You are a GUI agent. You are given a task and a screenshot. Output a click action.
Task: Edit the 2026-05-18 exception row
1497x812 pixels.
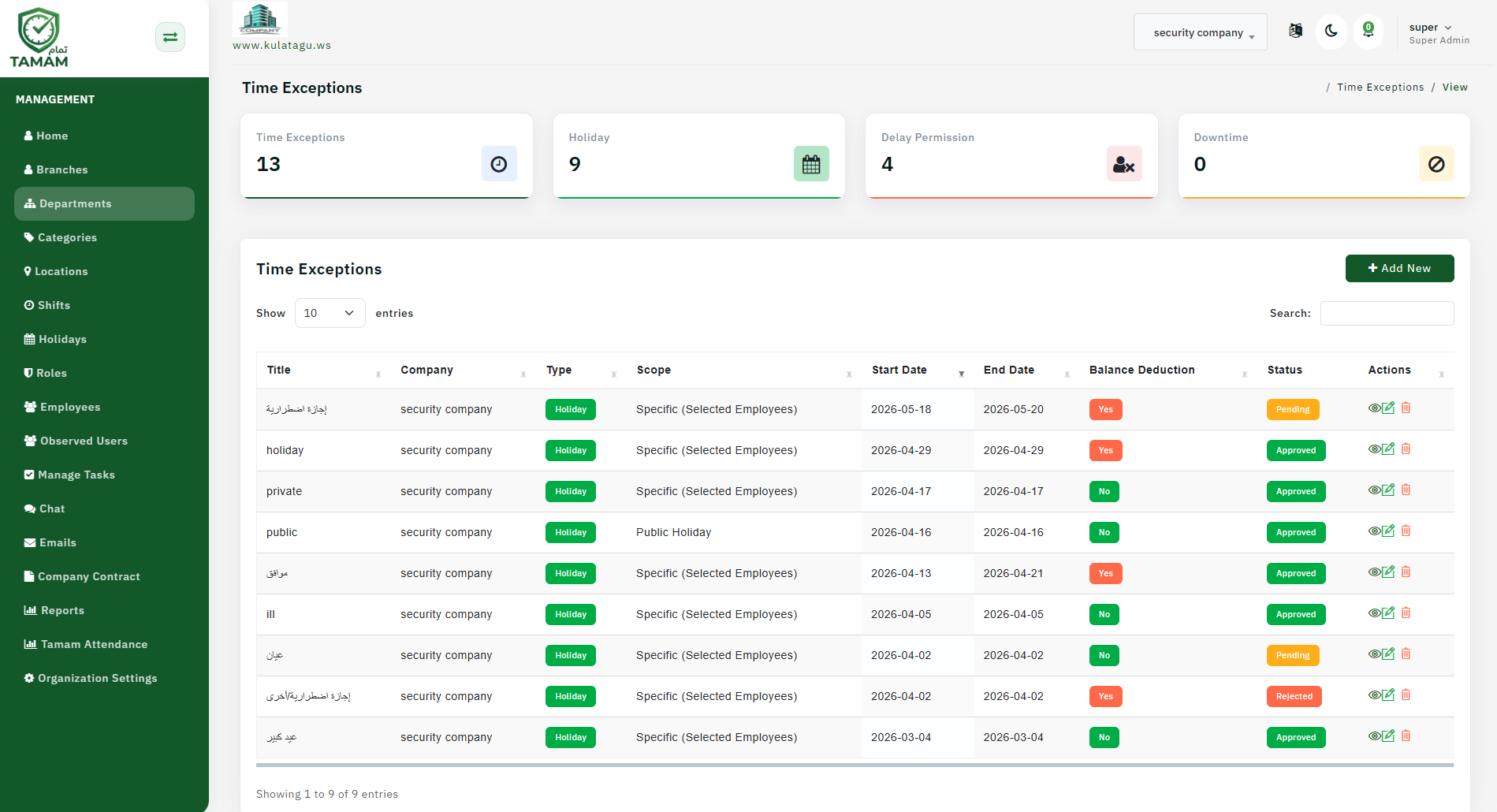coord(1389,408)
